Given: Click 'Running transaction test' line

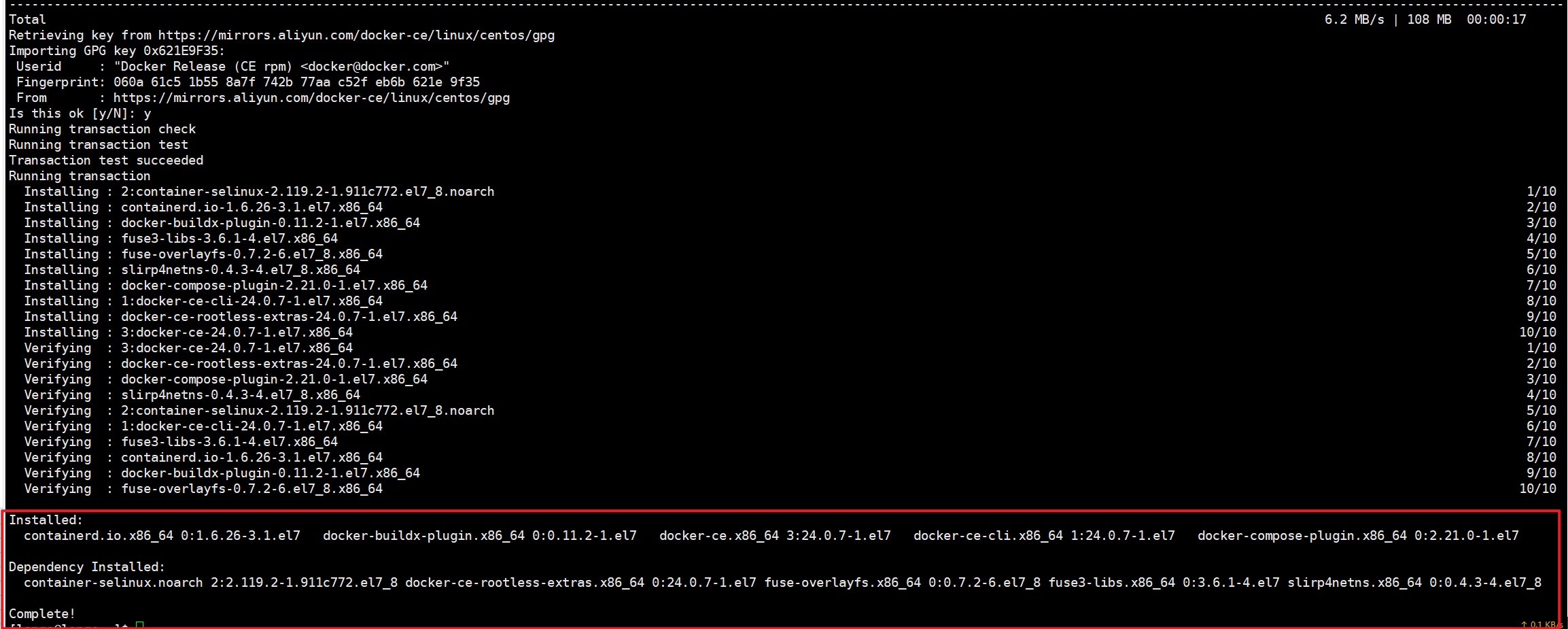Looking at the screenshot, I should click(x=99, y=145).
